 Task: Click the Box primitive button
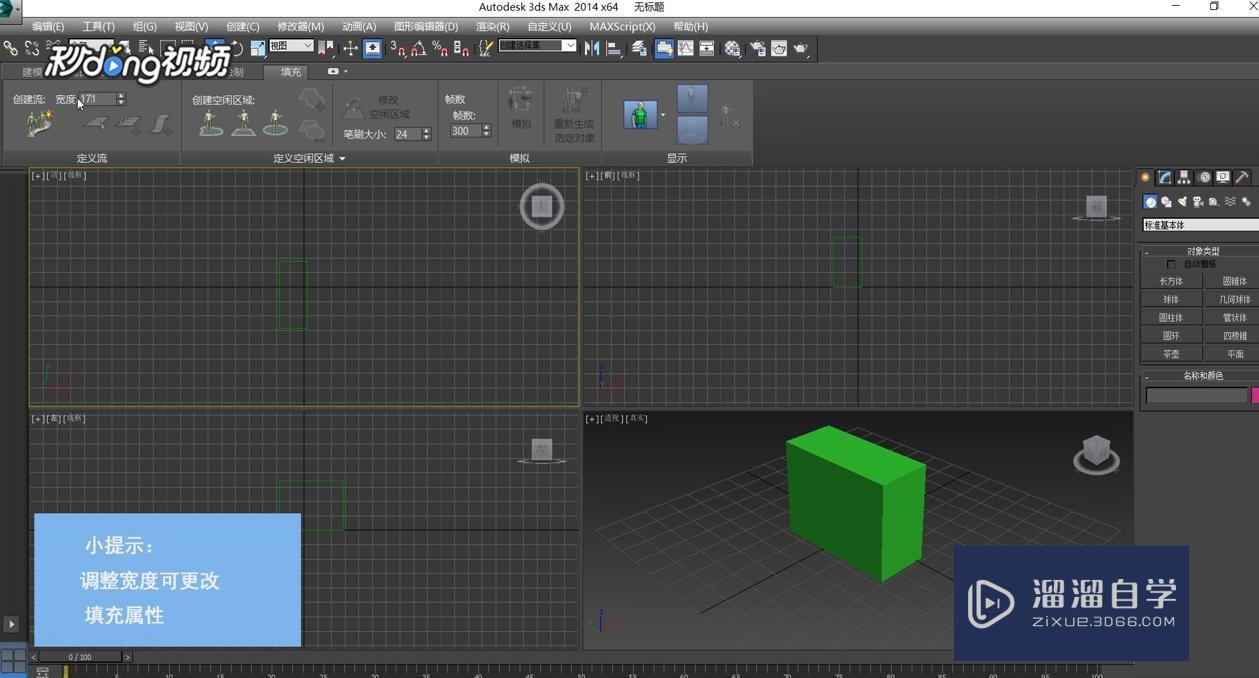coord(1171,281)
